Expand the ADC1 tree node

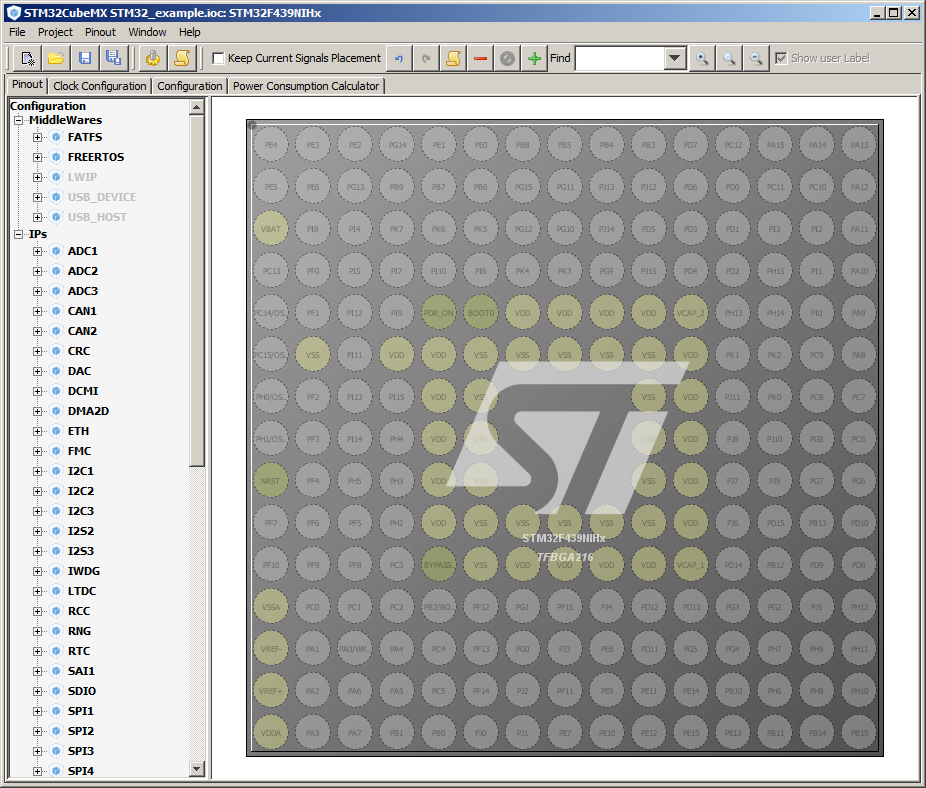pyautogui.click(x=38, y=251)
